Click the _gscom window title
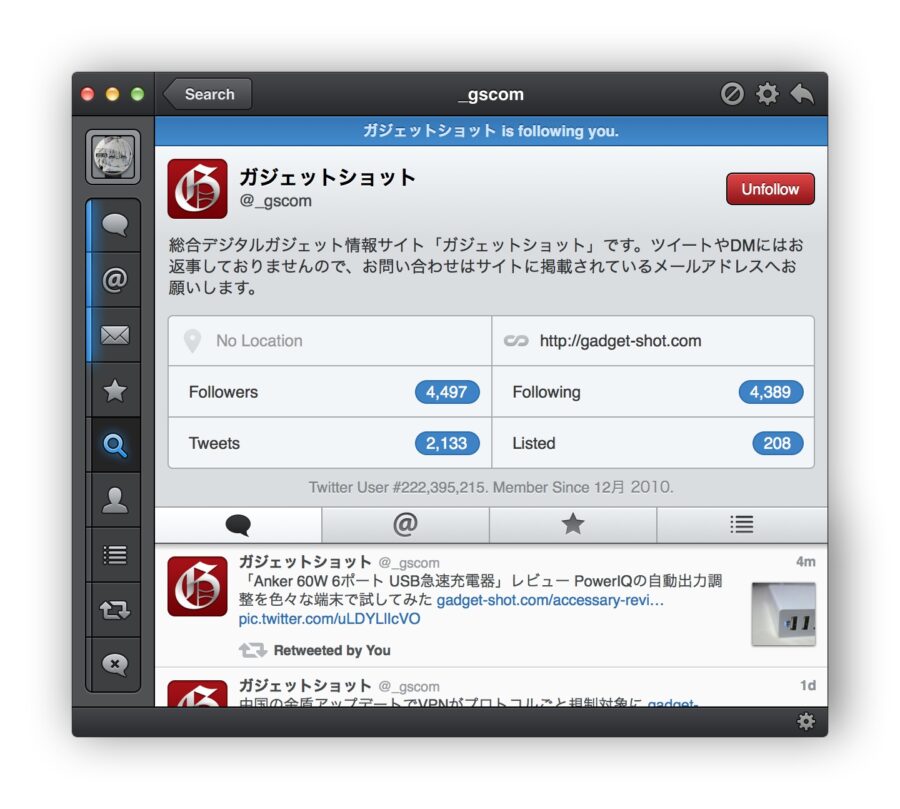 [491, 94]
